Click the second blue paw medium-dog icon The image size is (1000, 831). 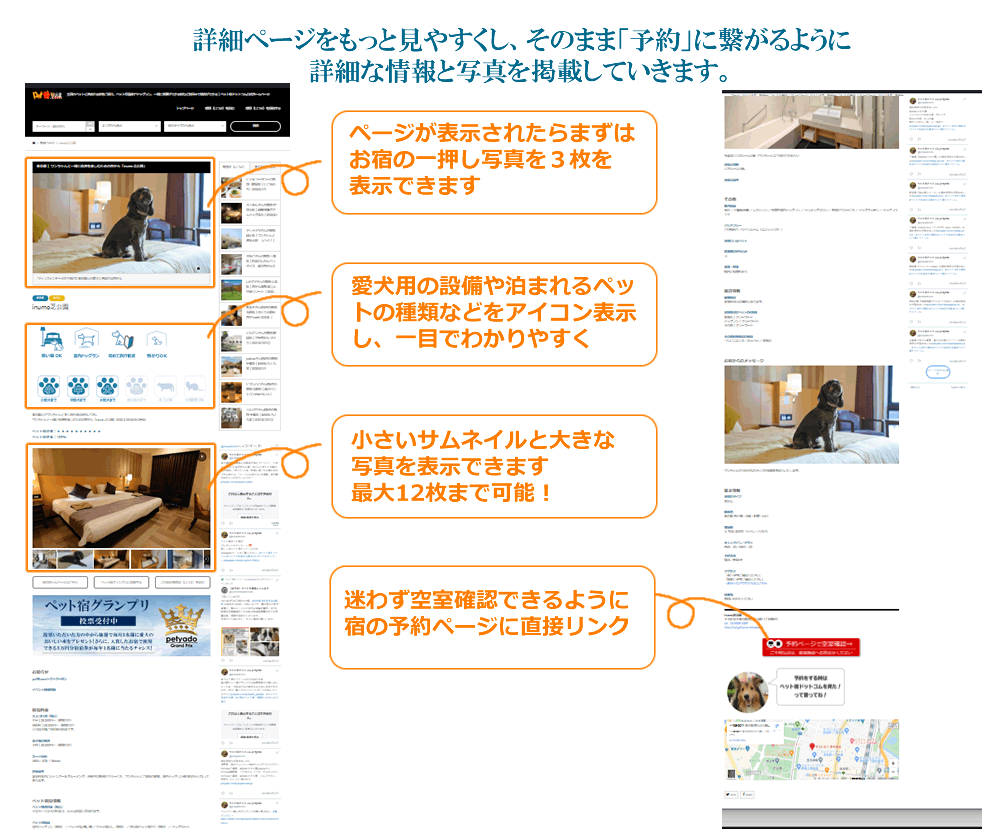click(77, 386)
